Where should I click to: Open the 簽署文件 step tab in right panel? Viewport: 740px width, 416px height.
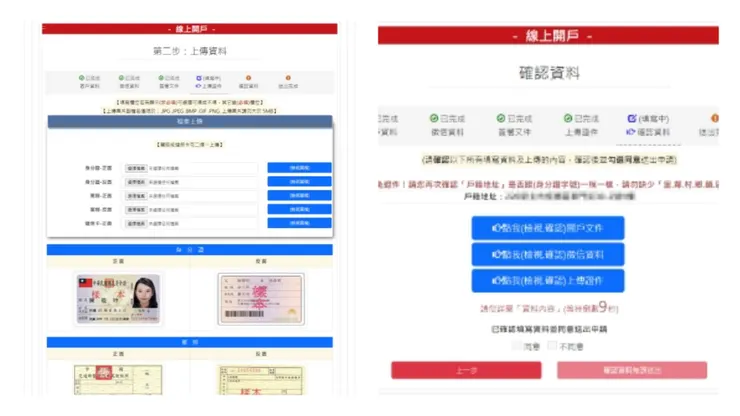point(514,125)
